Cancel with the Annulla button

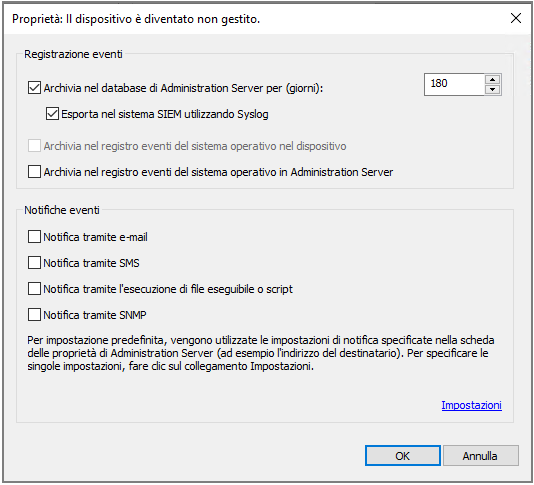click(481, 456)
